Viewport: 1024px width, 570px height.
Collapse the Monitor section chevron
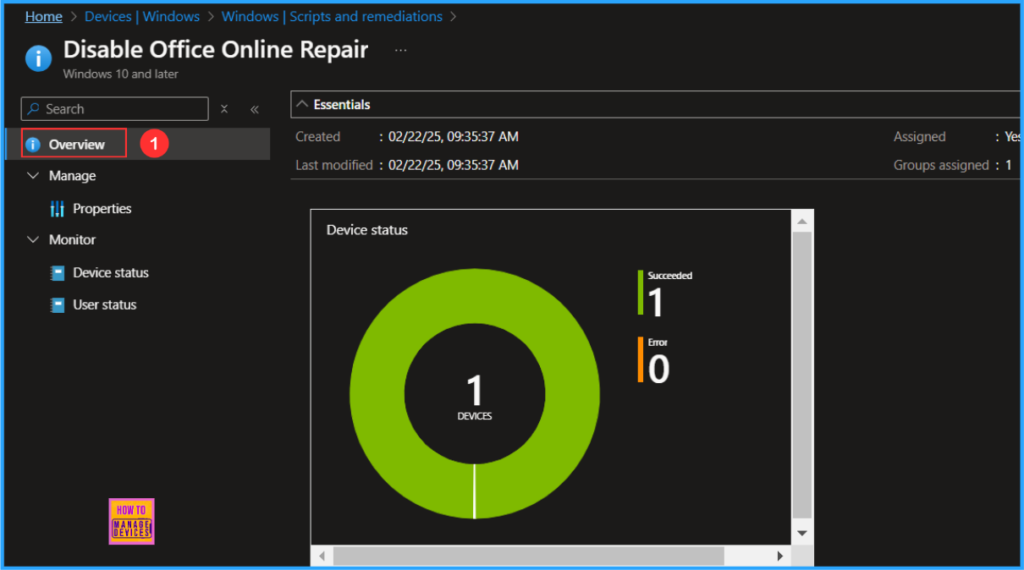(33, 240)
